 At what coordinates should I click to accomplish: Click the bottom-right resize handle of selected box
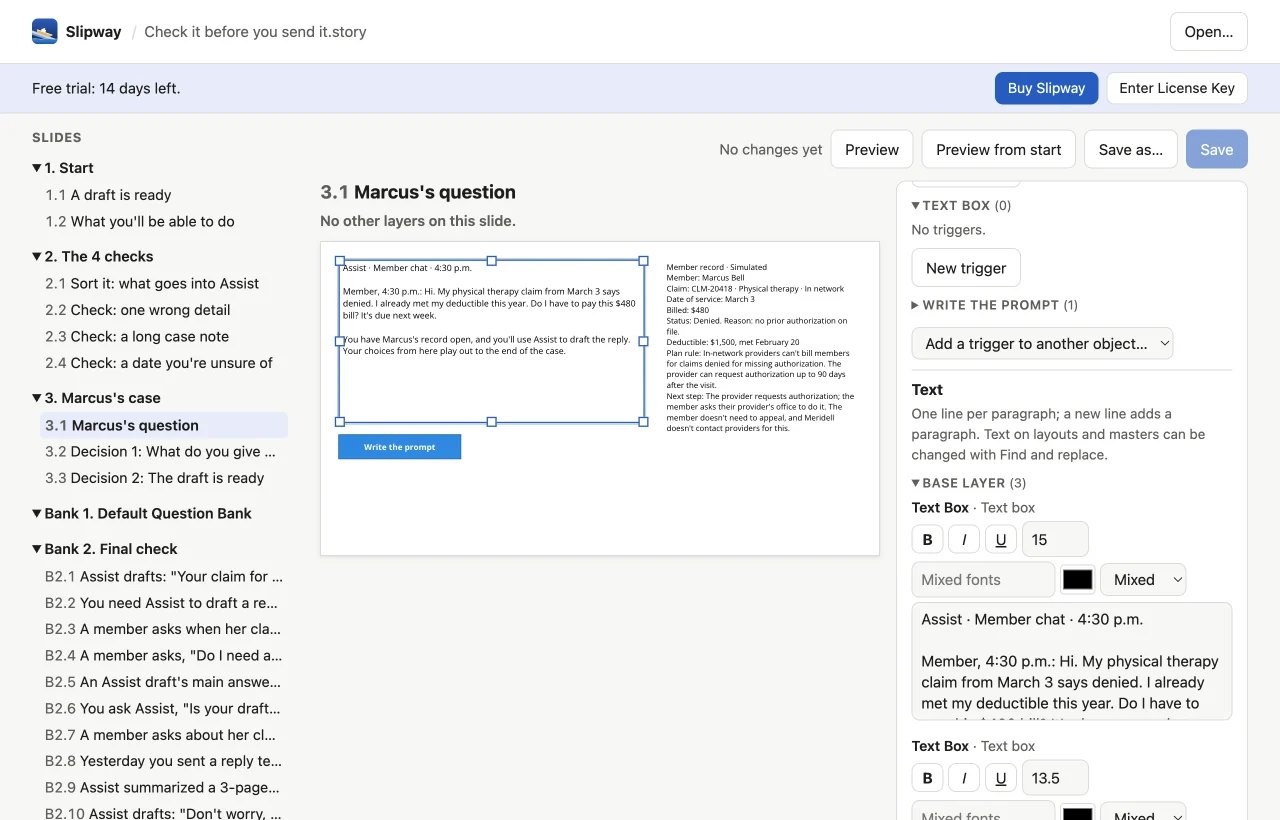(644, 422)
